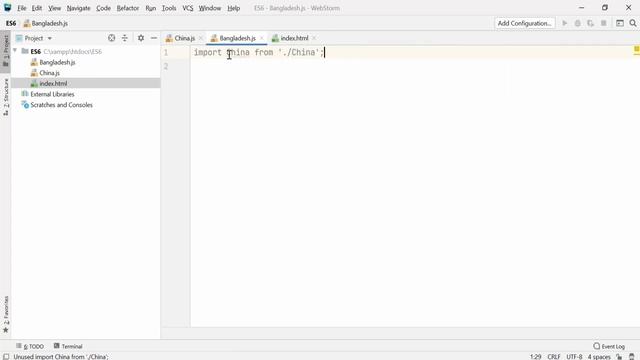Close the Bangladesh.js tab
Viewport: 640px width, 360px height.
tap(262, 38)
